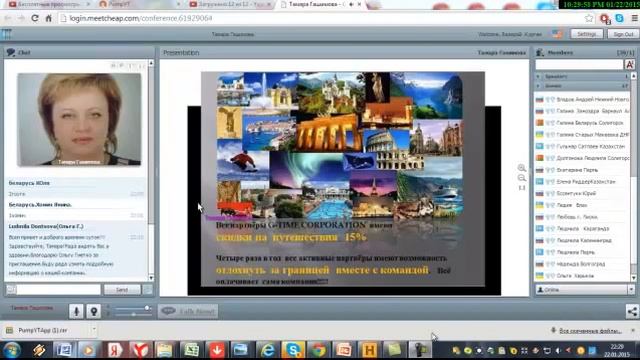Select the member row ending in Калининград
The width and height of the screenshot is (640, 360).
[x=582, y=240]
